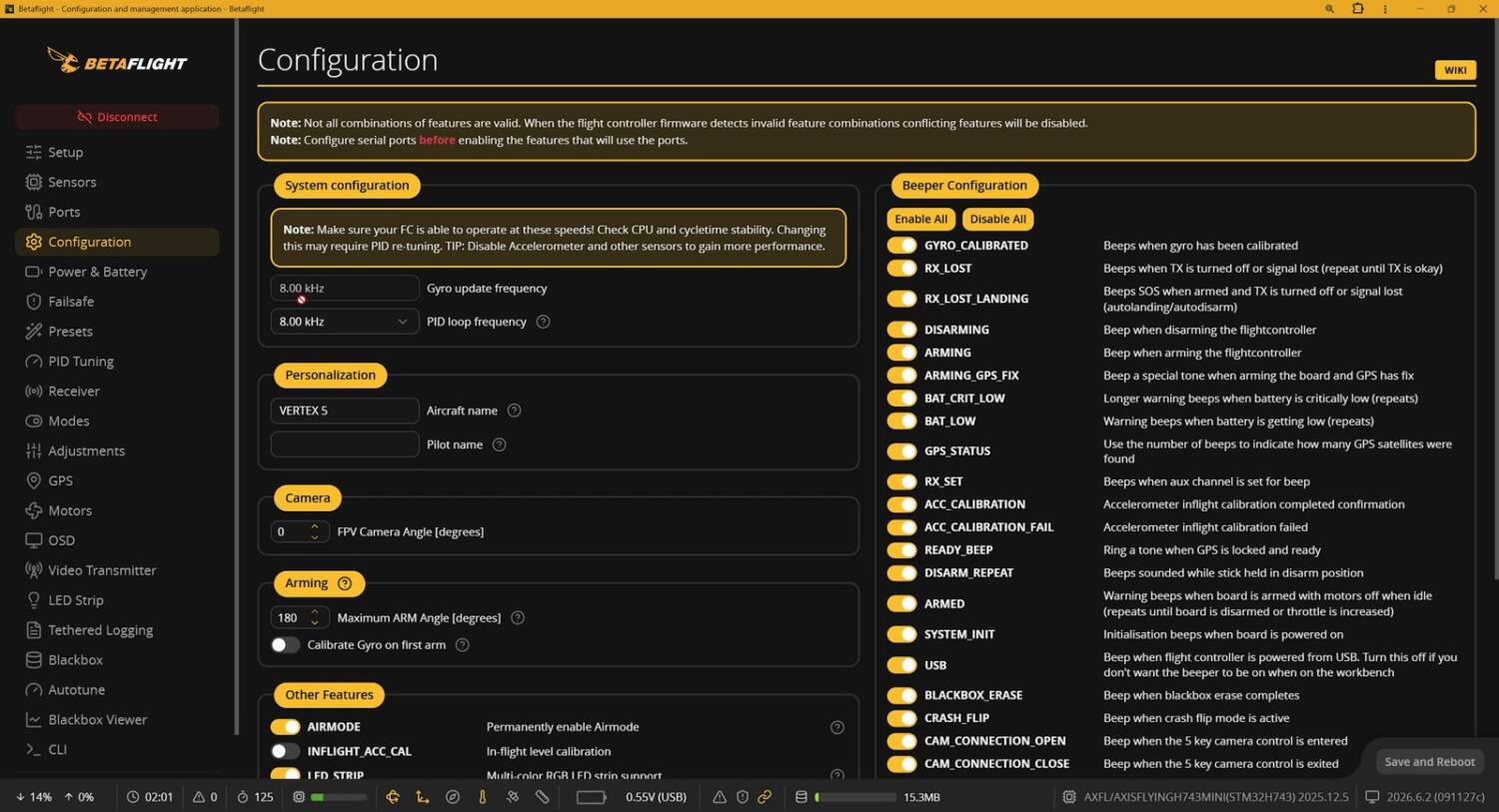Click the Disable All beeper button

pos(997,219)
